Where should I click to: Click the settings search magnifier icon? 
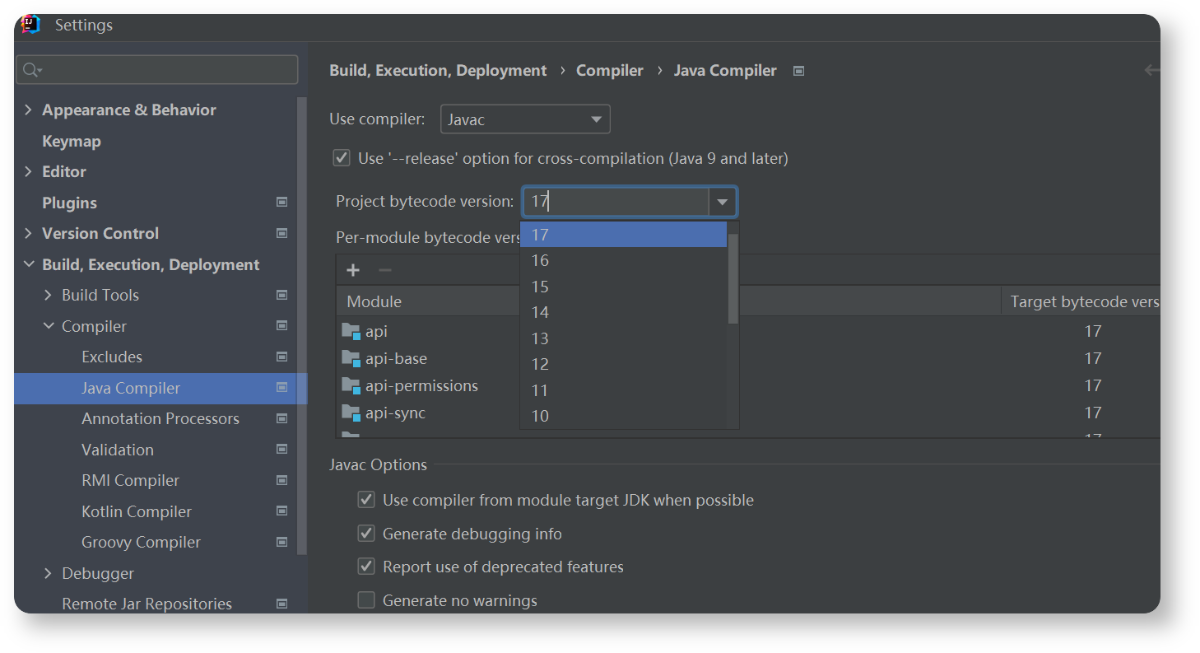tap(31, 70)
